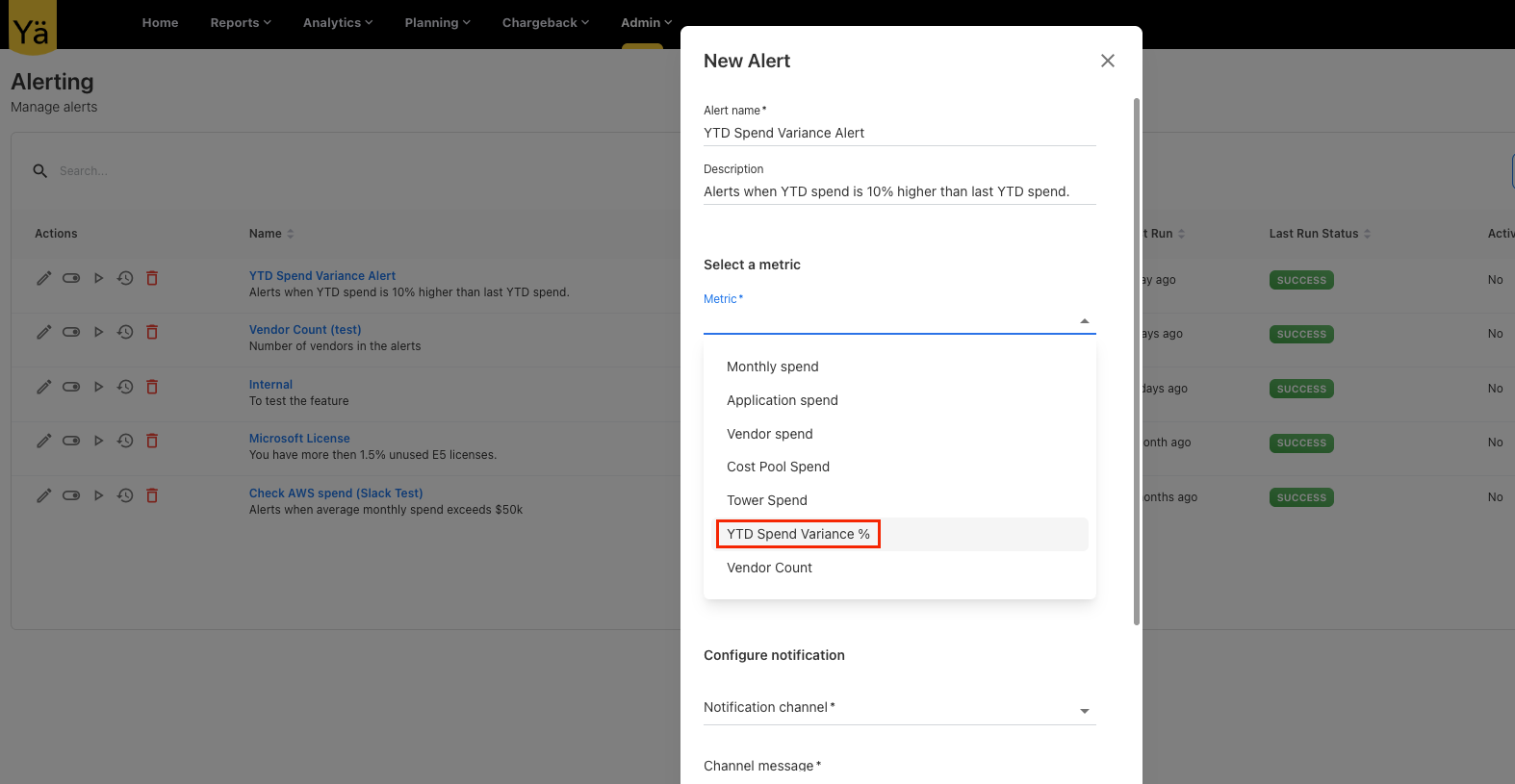This screenshot has height=784, width=1515.
Task: Click the search magnifier icon
Action: click(40, 171)
